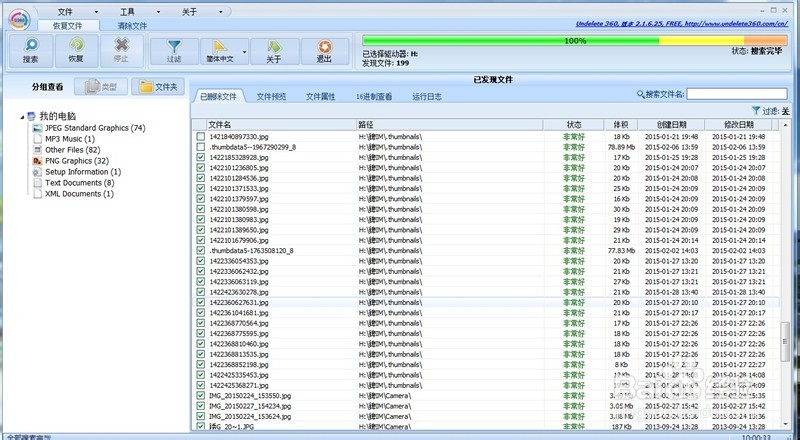Uncheck the box for 1422360627631.jpg
The image size is (800, 440).
coord(201,302)
